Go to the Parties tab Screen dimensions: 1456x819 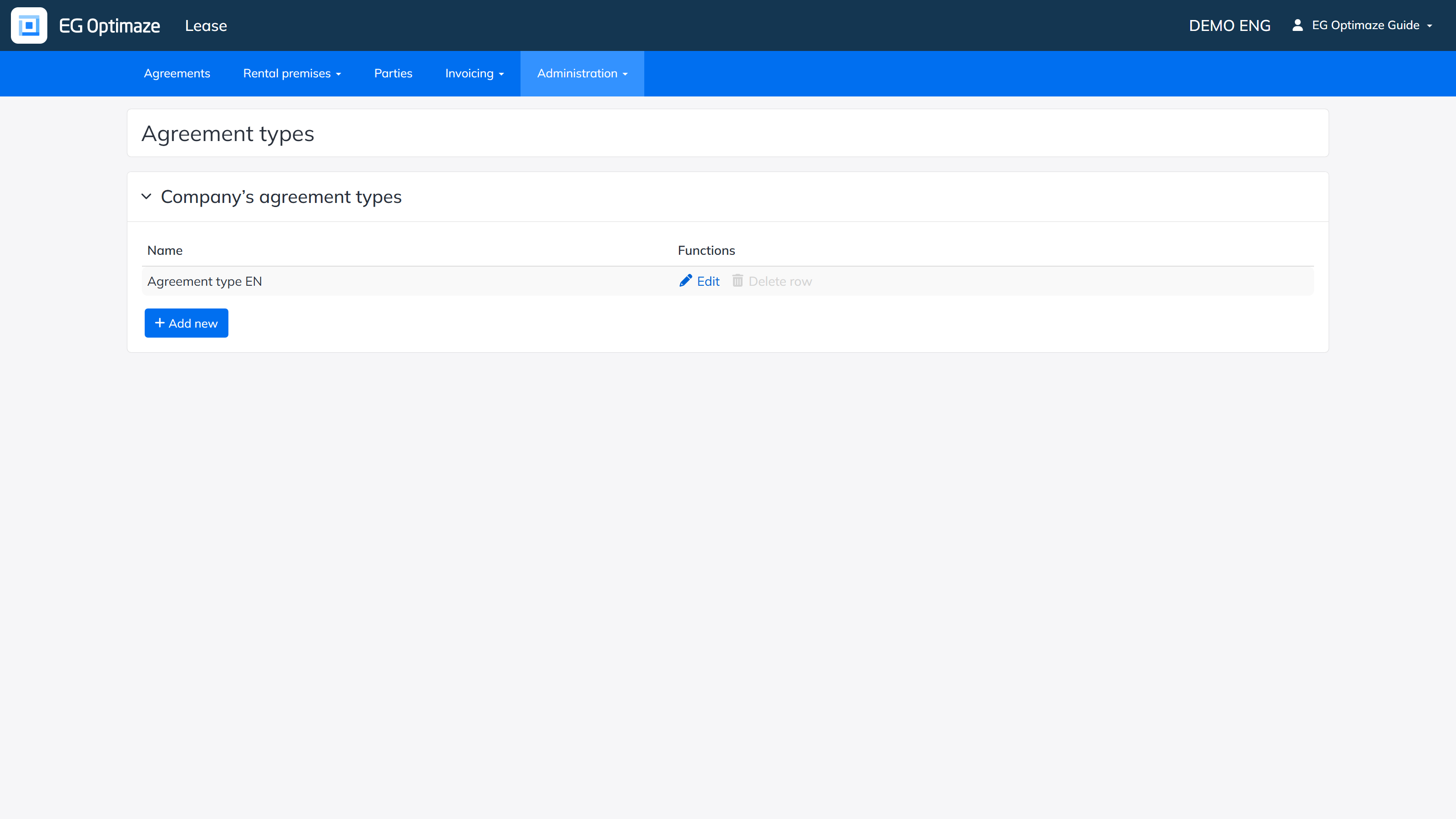394,73
